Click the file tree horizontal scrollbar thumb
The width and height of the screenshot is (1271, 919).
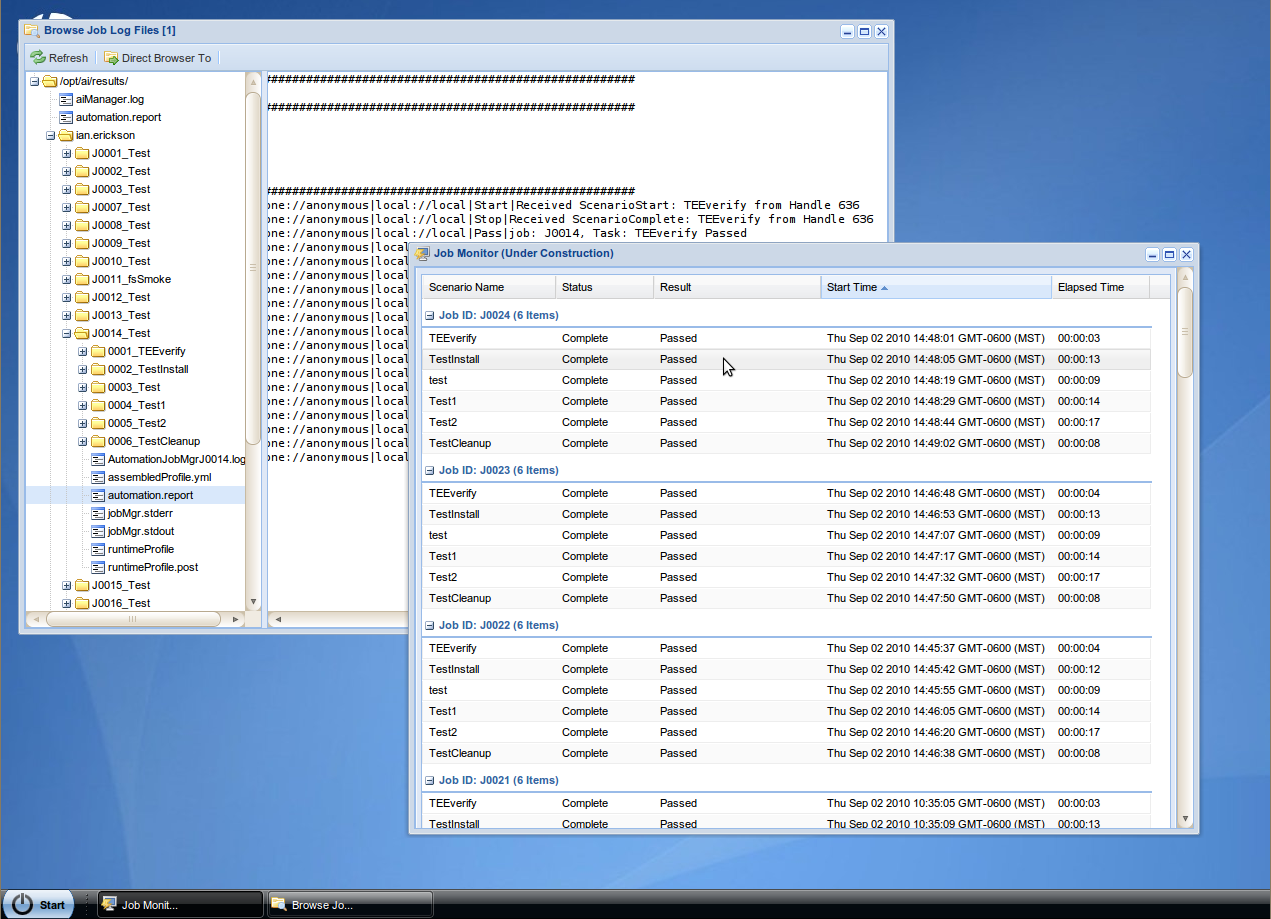click(131, 619)
